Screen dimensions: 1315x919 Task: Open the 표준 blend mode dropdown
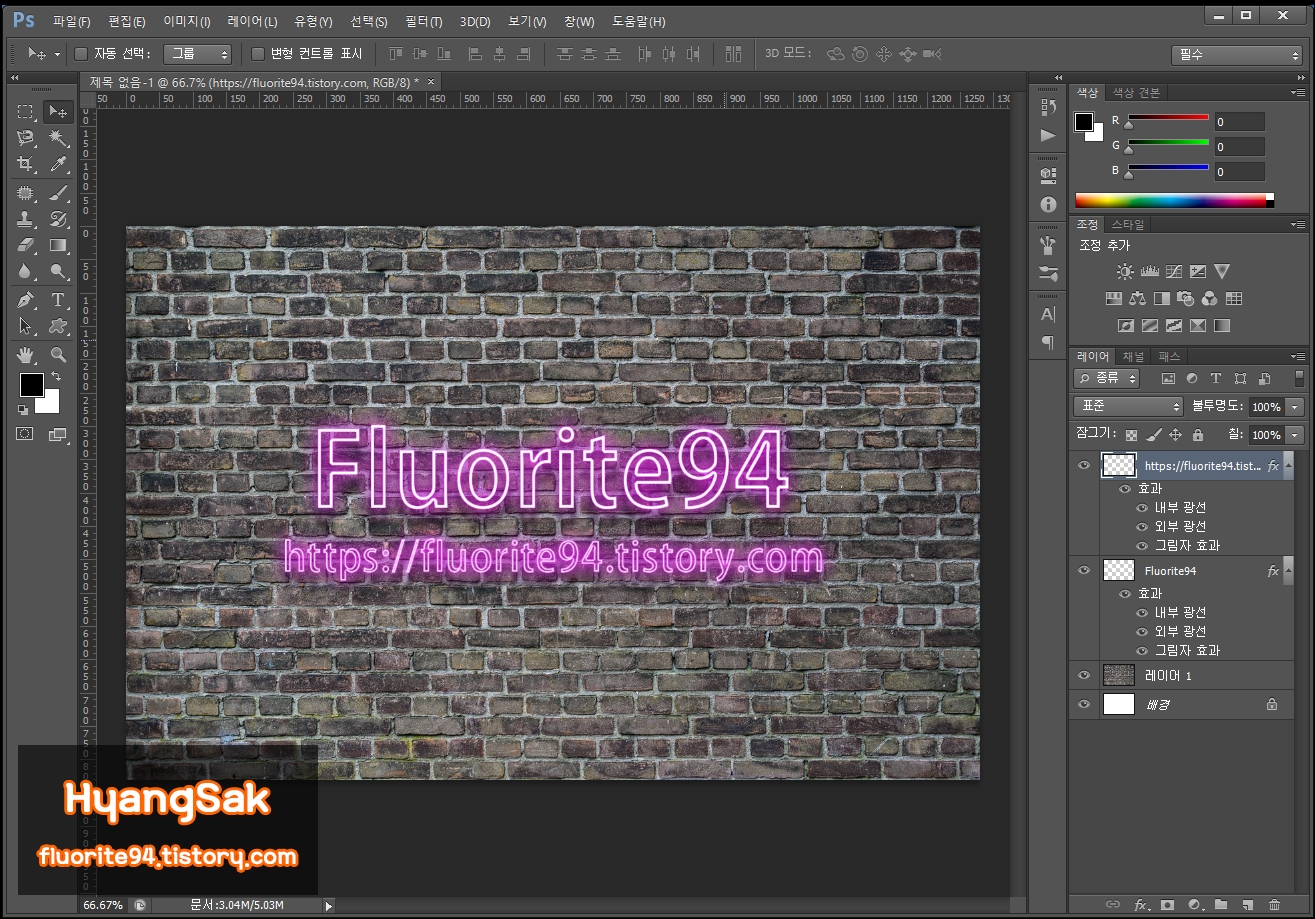coord(1128,407)
